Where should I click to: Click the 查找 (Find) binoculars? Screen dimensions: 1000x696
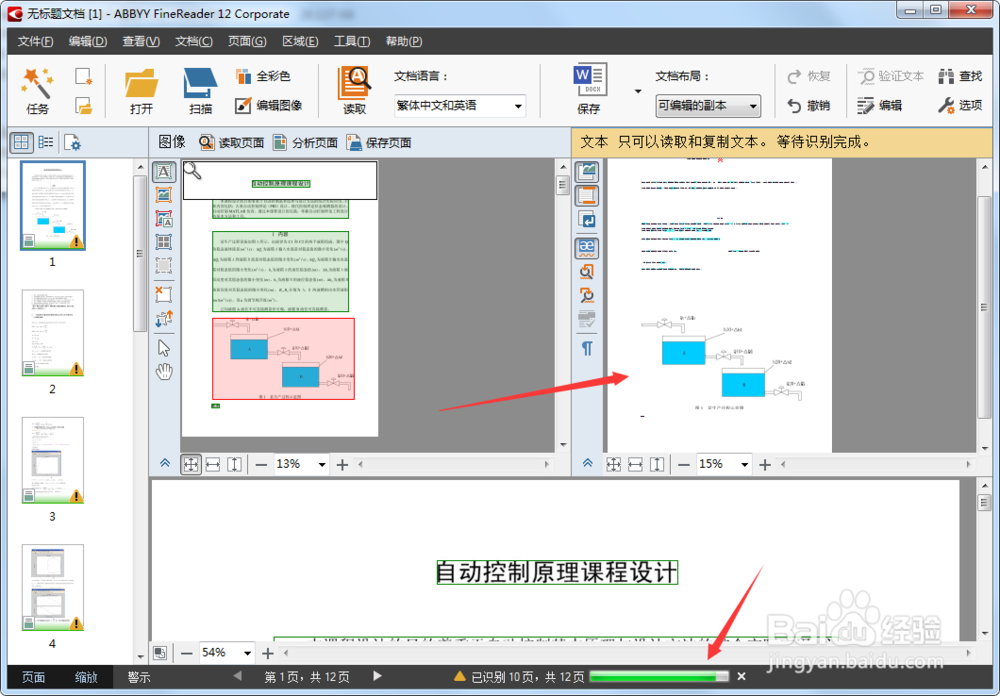pyautogui.click(x=960, y=76)
